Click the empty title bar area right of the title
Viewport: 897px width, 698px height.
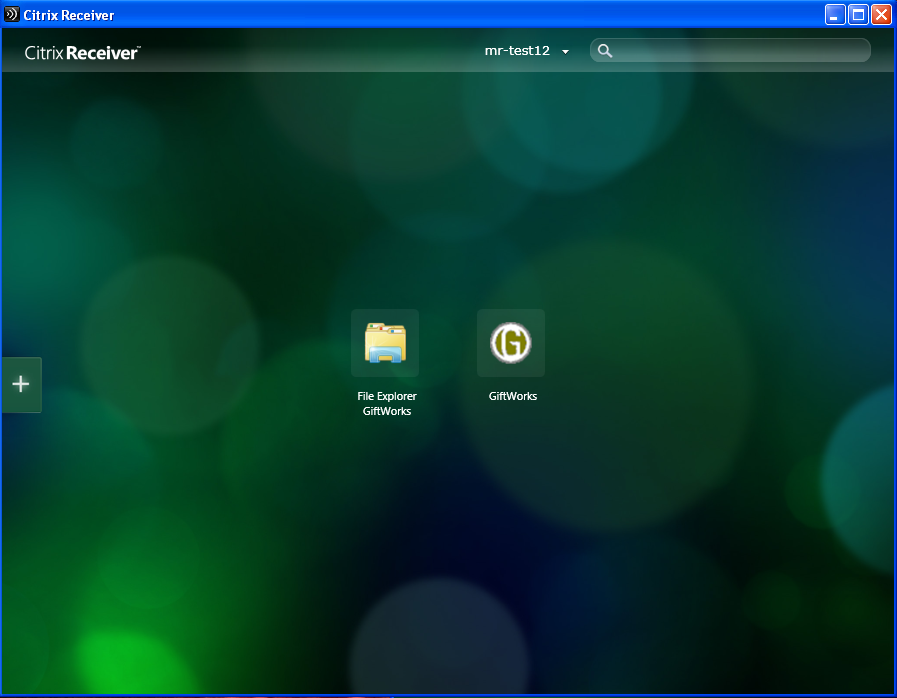450,15
